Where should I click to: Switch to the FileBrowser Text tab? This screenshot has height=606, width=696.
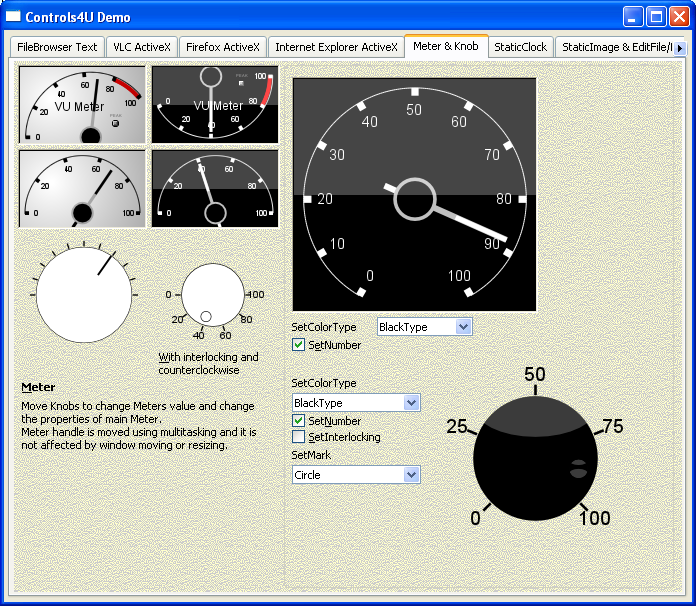coord(57,47)
